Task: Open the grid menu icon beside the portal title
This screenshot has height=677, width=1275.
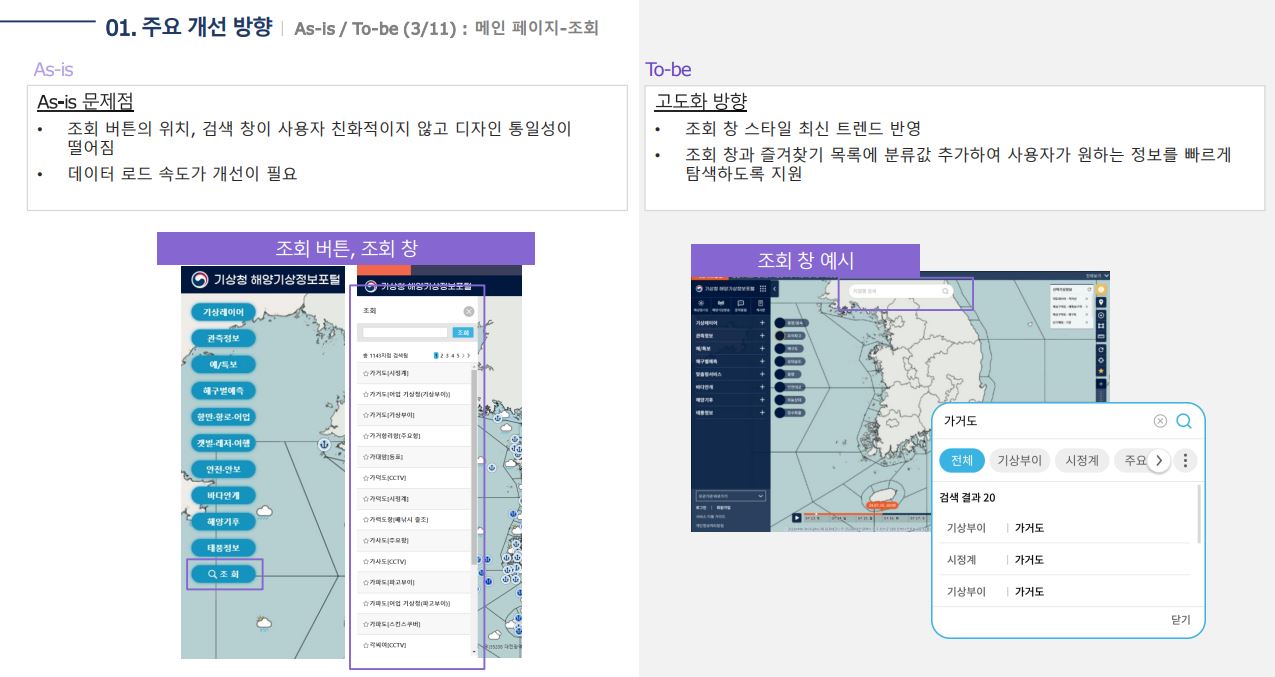Action: pyautogui.click(x=763, y=288)
